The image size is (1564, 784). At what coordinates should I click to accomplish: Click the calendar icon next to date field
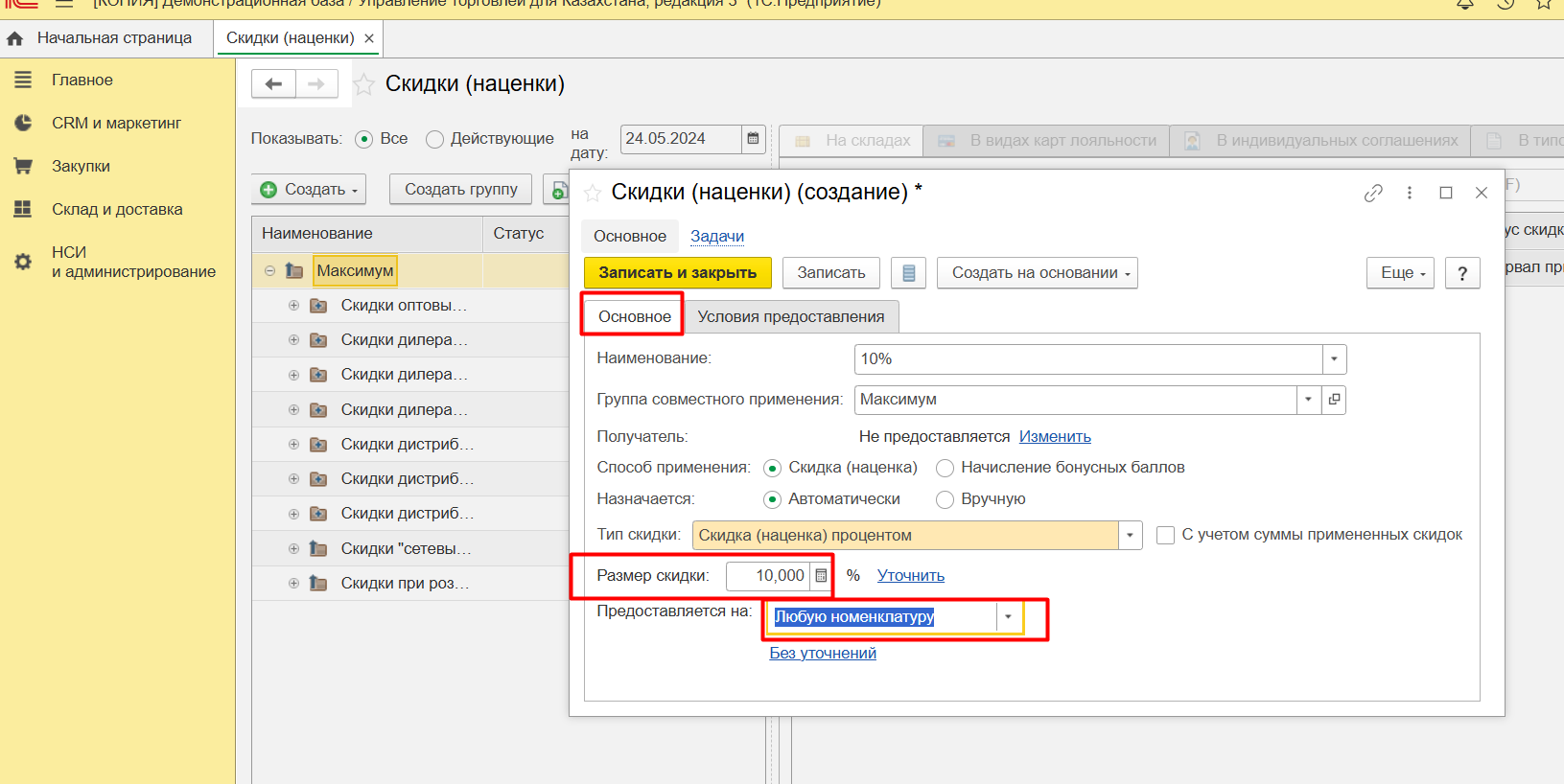(753, 139)
